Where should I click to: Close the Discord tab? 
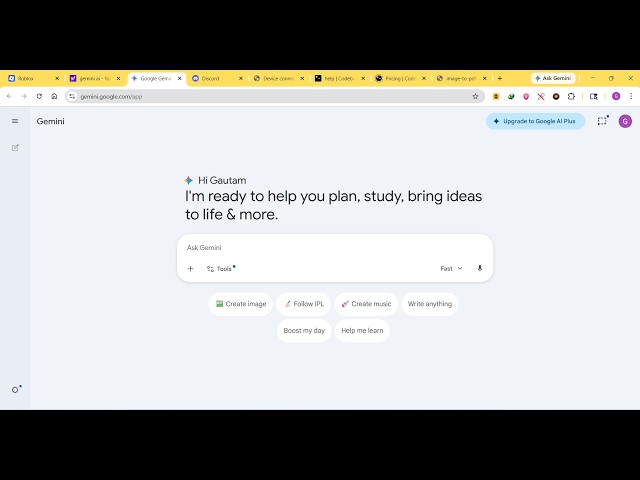240,78
